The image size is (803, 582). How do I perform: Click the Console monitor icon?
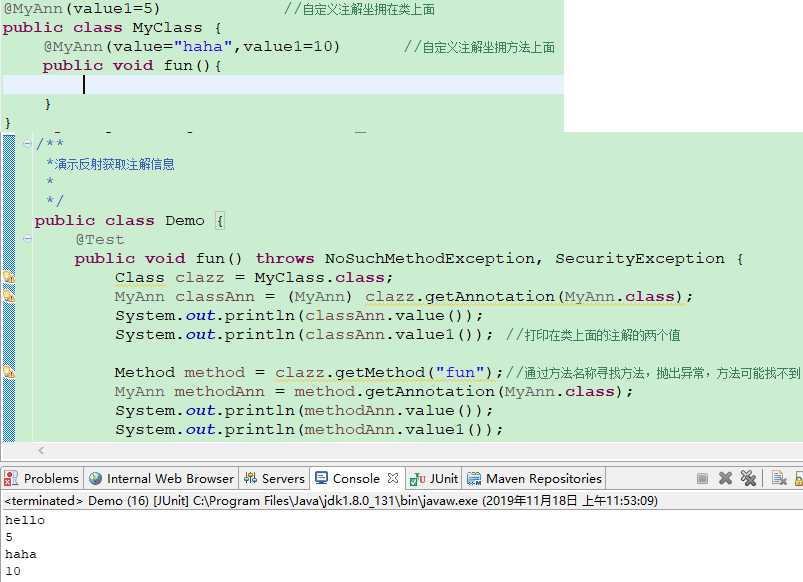click(321, 478)
